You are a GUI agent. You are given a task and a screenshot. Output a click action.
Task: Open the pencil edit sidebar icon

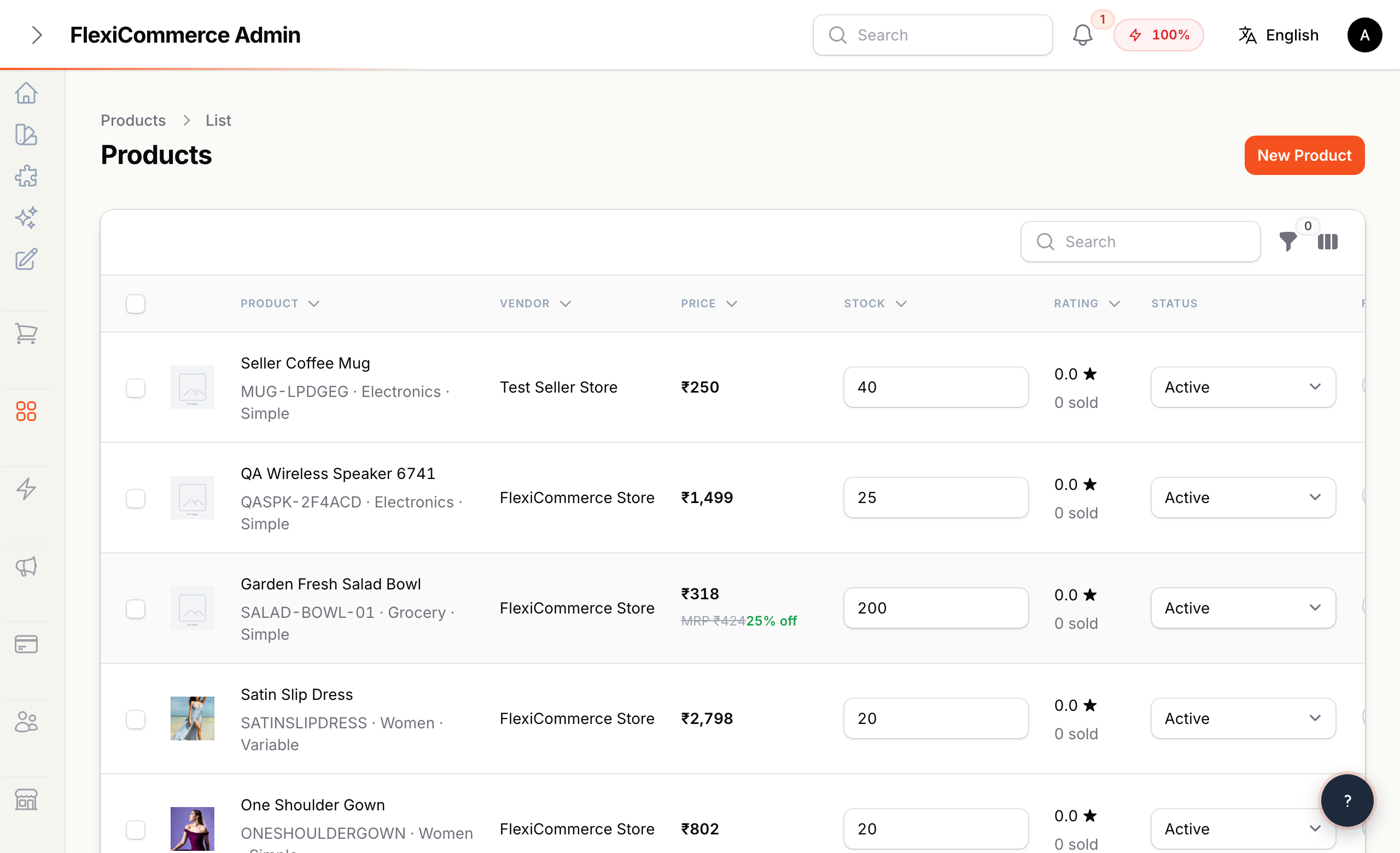26,259
